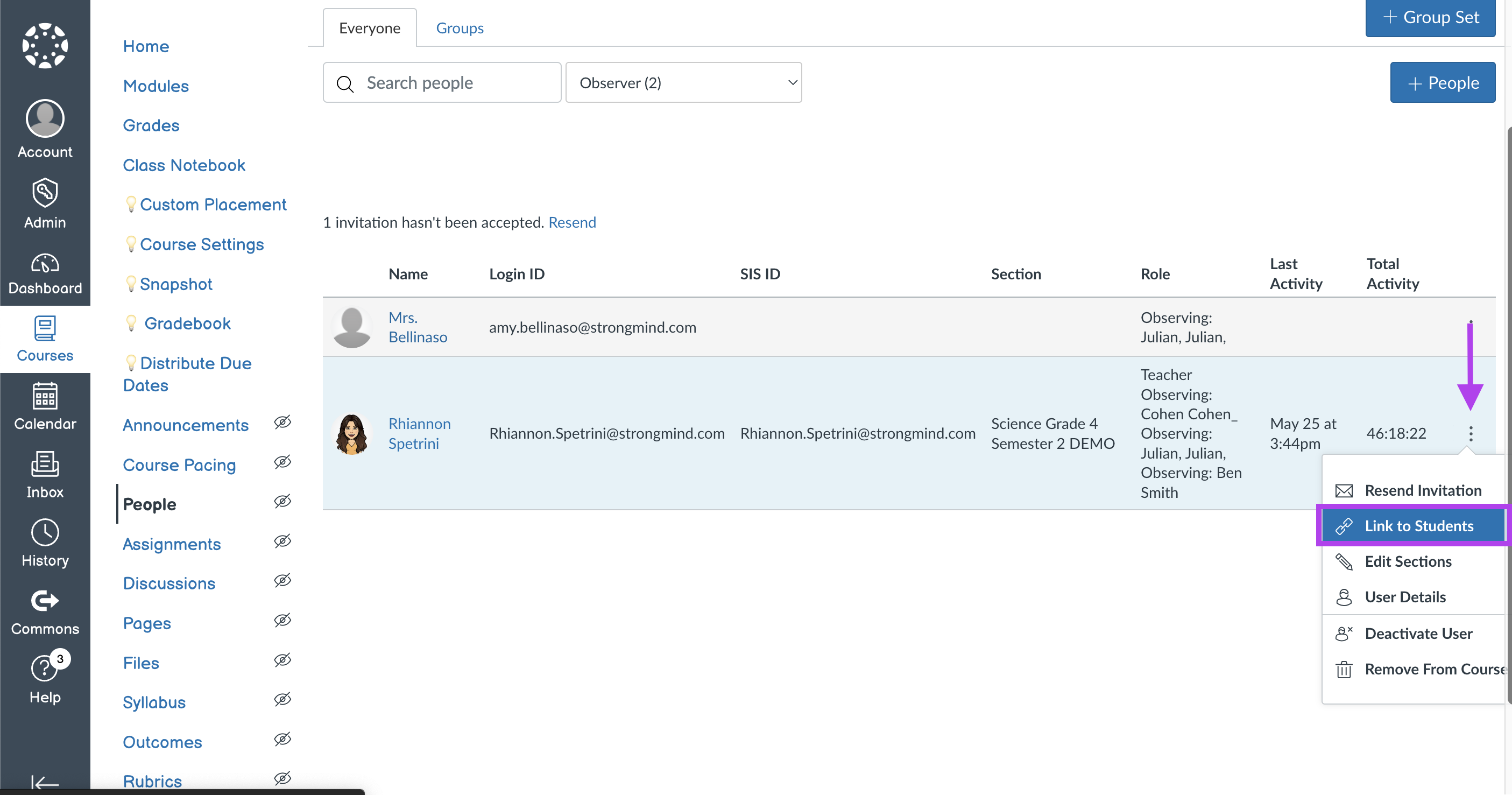Click the lightbulb icon next to Gradebook
Screen dimensions: 1512x795
tap(131, 323)
